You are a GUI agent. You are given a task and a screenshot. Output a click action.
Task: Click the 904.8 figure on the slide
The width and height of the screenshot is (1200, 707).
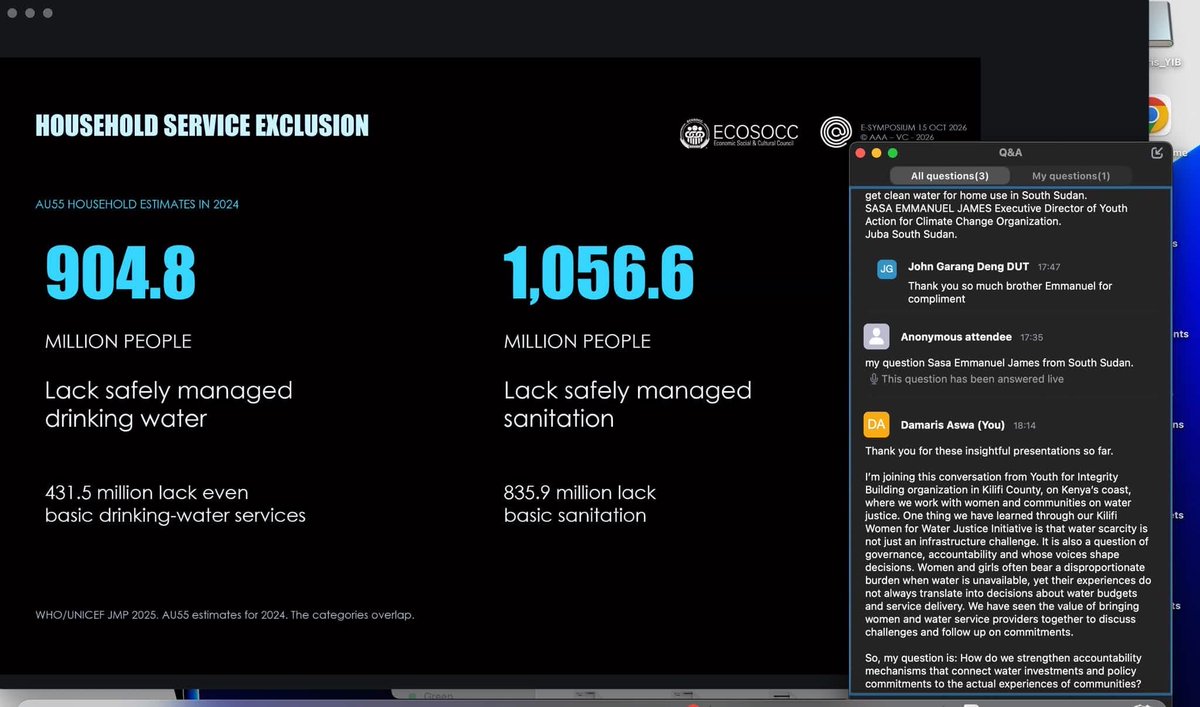click(x=120, y=273)
